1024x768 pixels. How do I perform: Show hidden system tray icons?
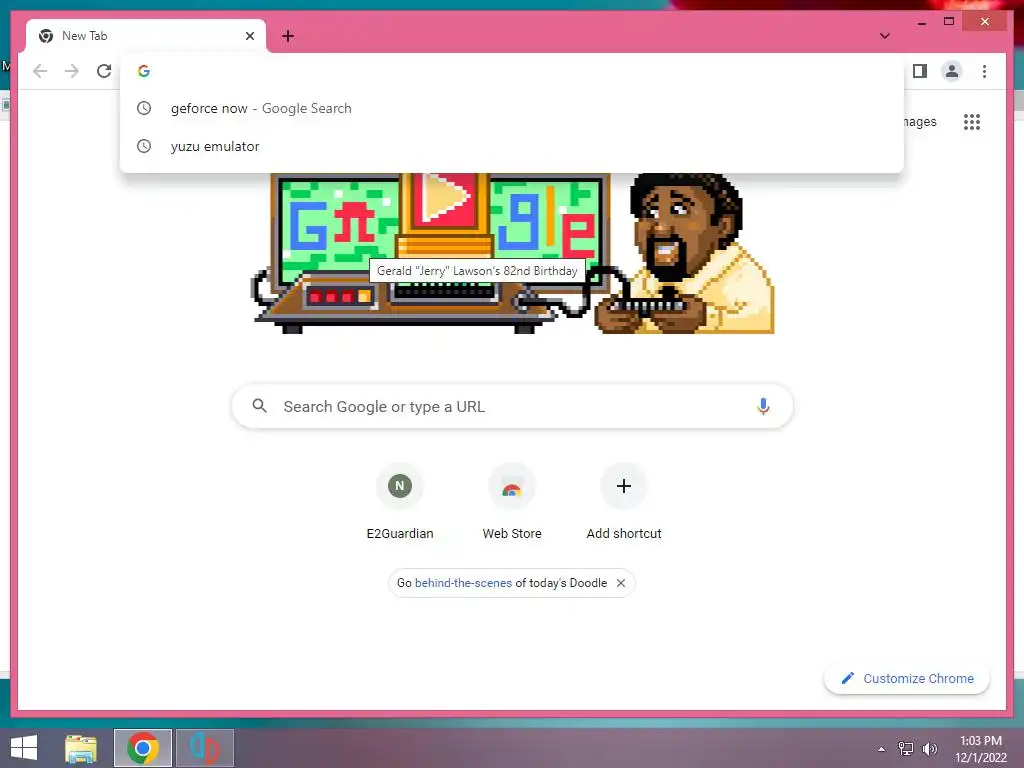(x=882, y=749)
